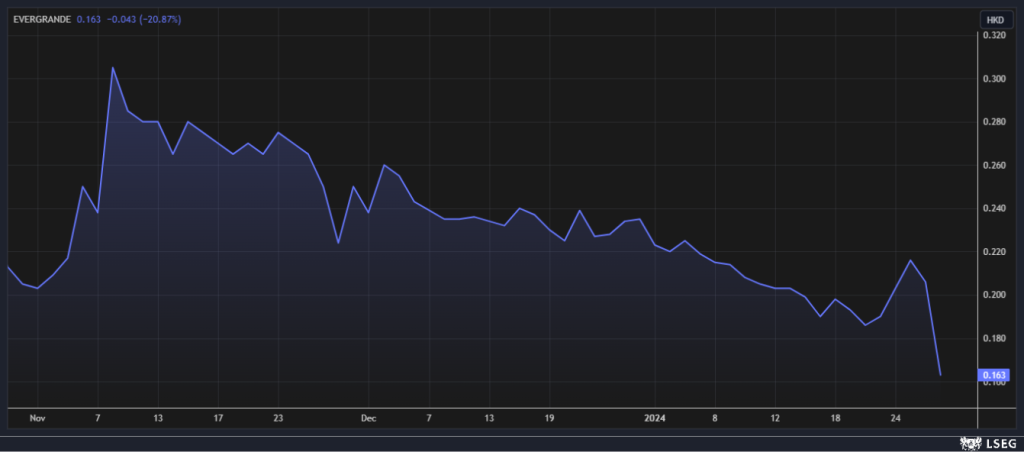Click the 0.163 current price tag on axis
Image resolution: width=1024 pixels, height=452 pixels.
(x=995, y=375)
